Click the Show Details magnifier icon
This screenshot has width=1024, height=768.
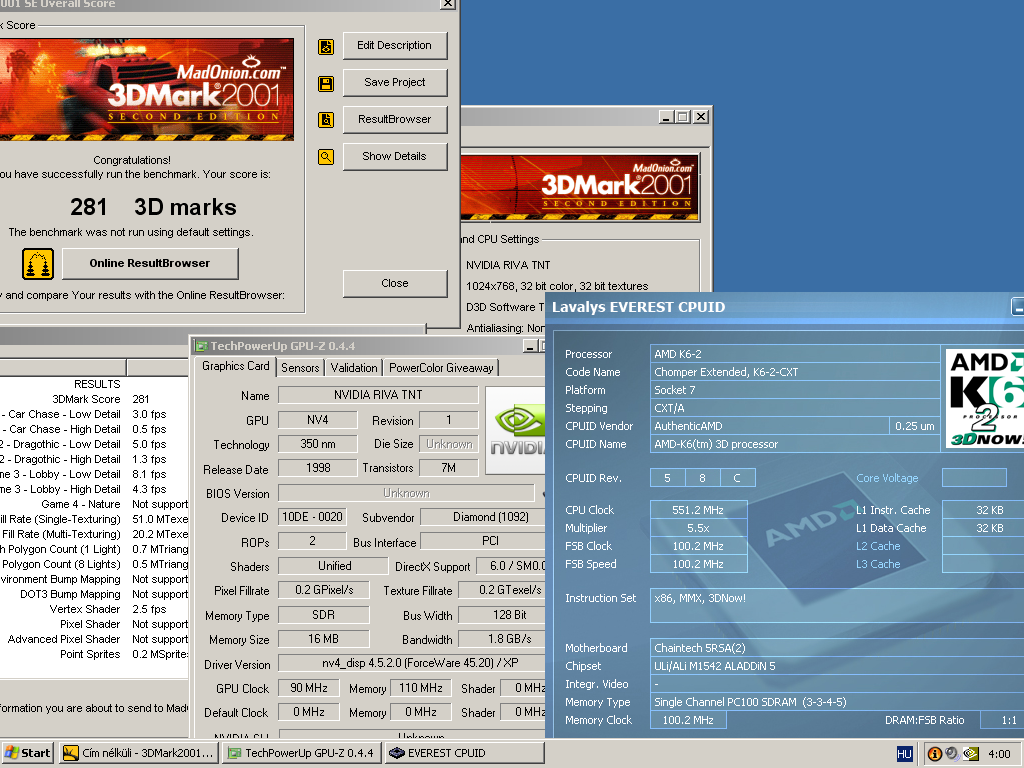point(326,157)
